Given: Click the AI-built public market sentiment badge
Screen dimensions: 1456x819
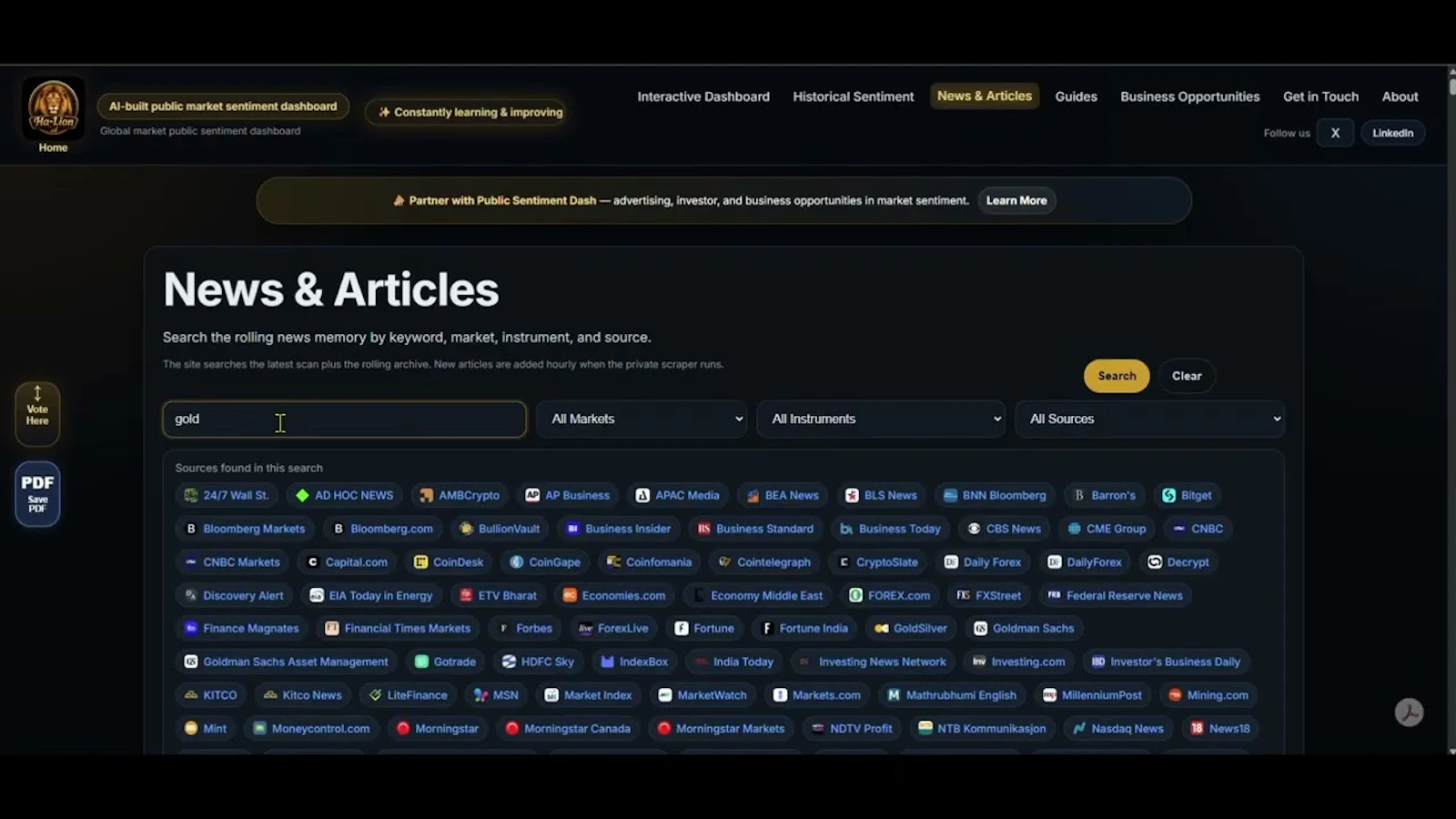Looking at the screenshot, I should 223,106.
